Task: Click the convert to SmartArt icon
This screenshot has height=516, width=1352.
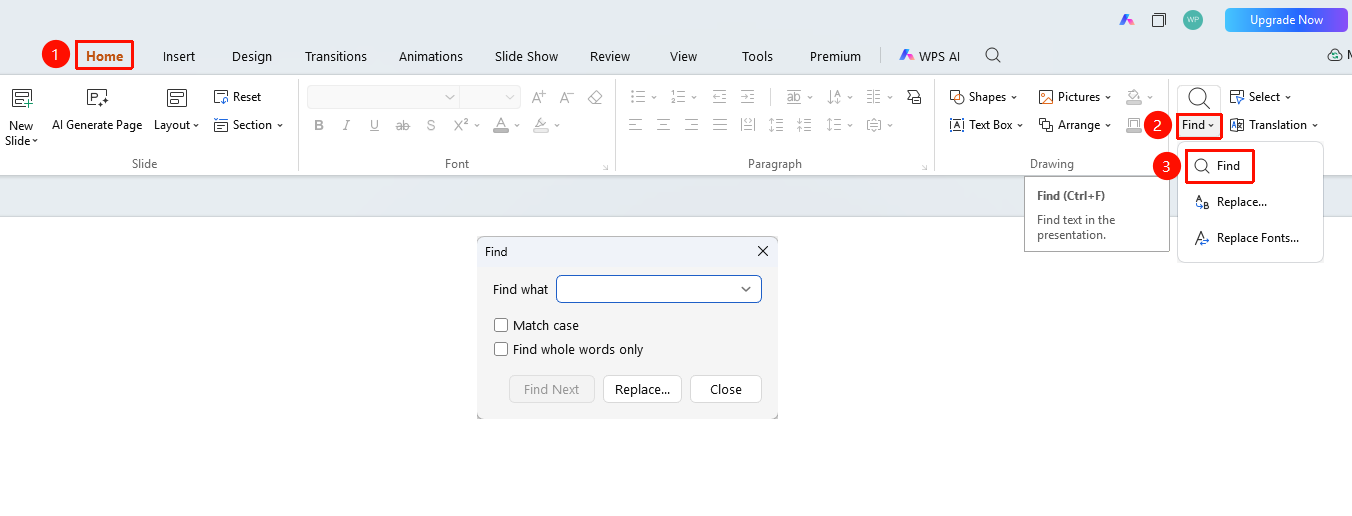Action: [913, 97]
